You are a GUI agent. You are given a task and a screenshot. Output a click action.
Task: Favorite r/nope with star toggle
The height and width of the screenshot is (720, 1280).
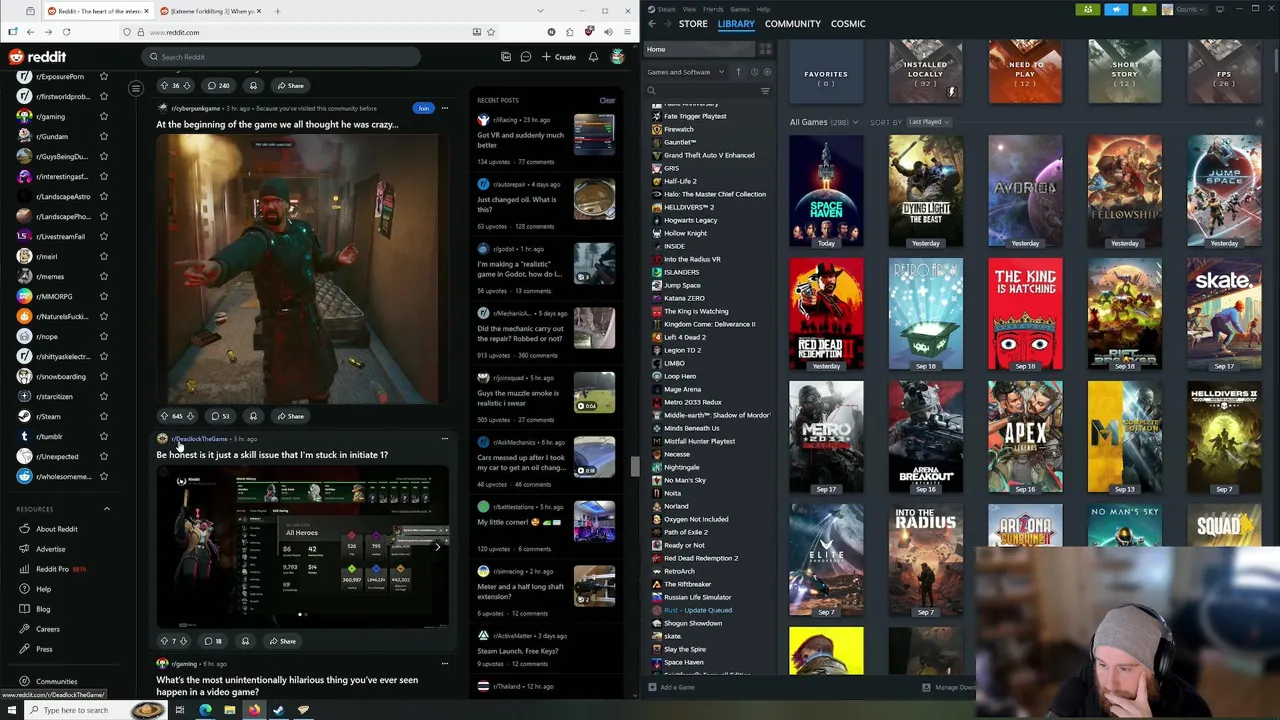(x=103, y=337)
